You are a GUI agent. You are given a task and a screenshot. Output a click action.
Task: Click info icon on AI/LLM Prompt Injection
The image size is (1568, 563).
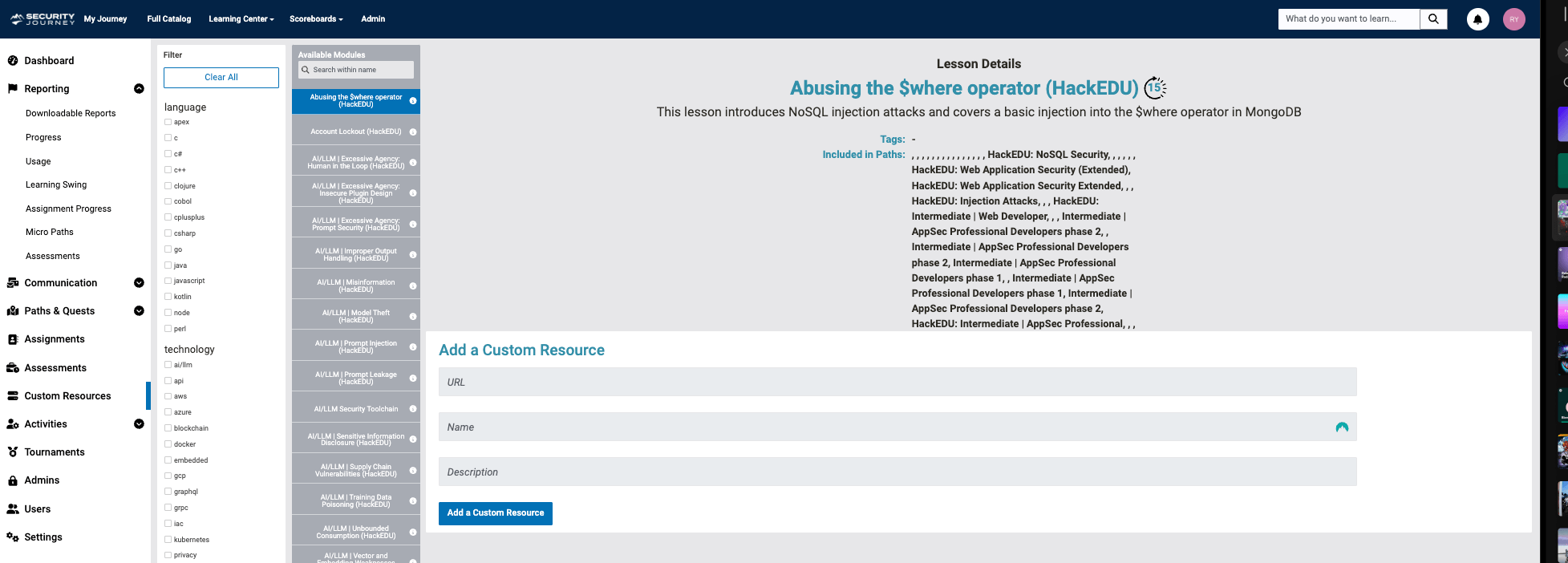[x=413, y=347]
